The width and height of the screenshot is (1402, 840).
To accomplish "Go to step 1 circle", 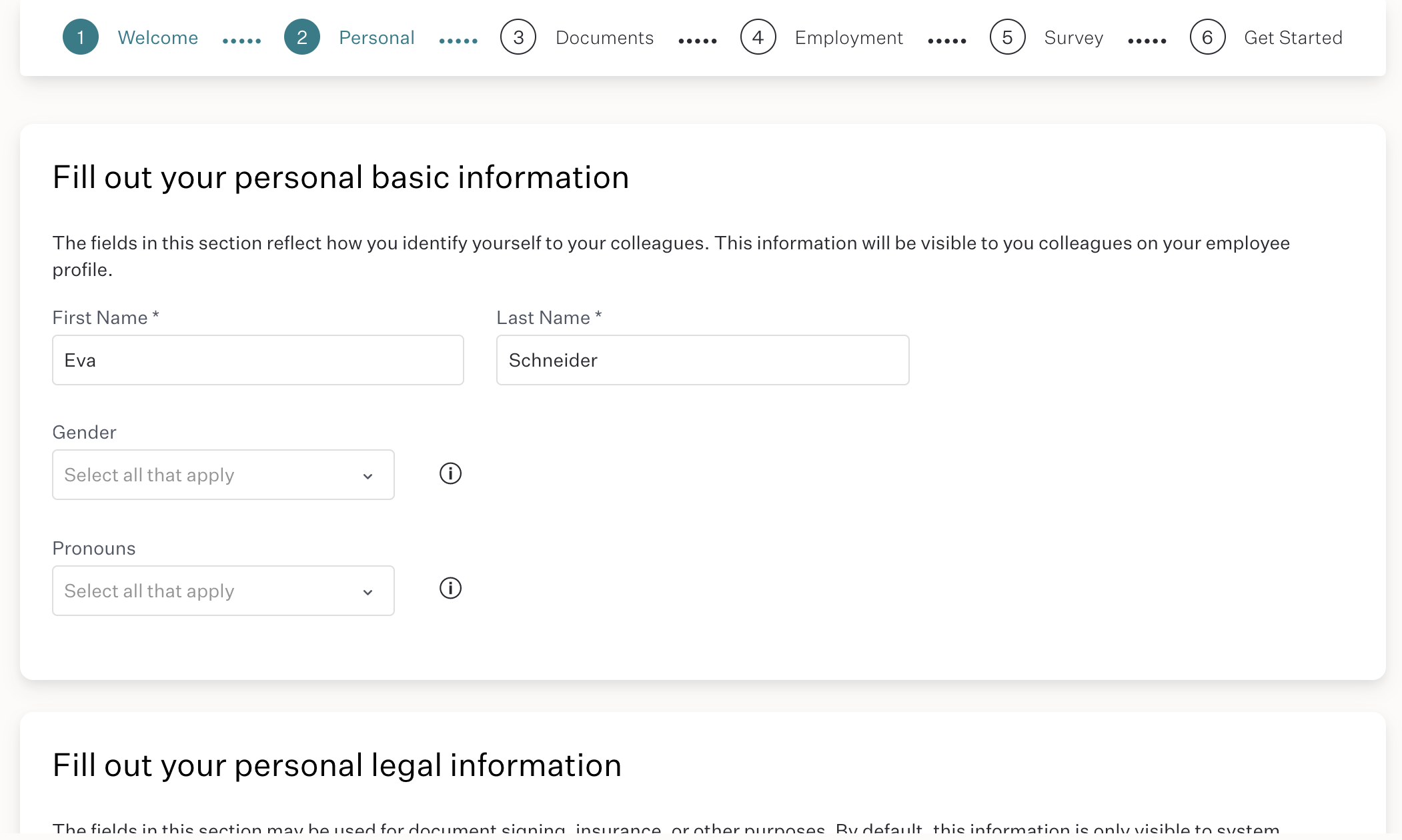I will (x=81, y=37).
